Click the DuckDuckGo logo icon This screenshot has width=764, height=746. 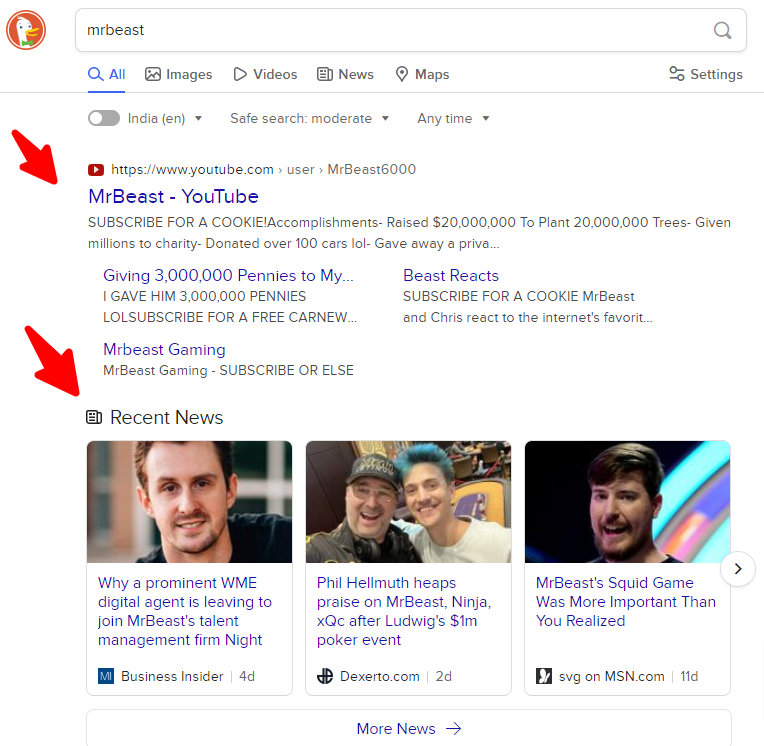click(26, 30)
